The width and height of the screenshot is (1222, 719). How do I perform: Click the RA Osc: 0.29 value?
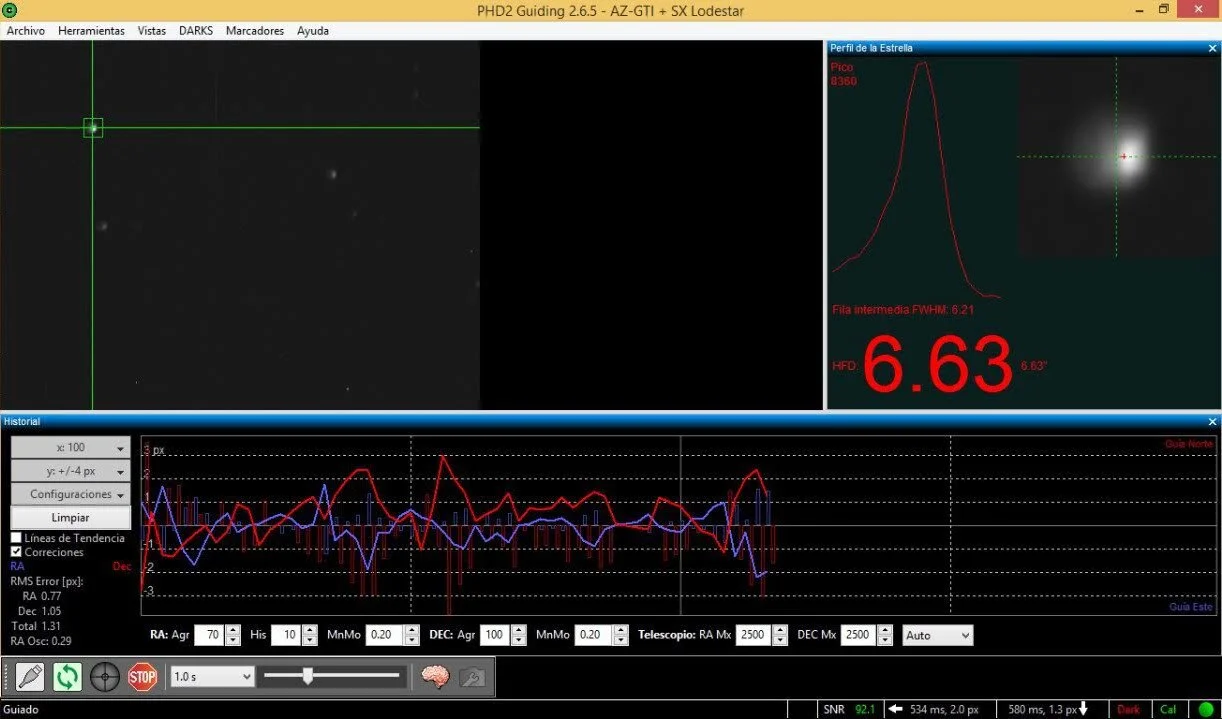pyautogui.click(x=41, y=641)
